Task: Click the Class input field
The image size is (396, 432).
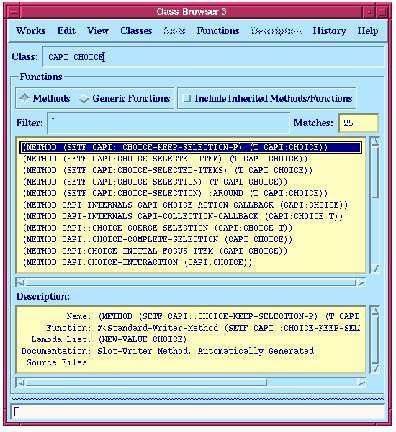Action: pos(213,57)
